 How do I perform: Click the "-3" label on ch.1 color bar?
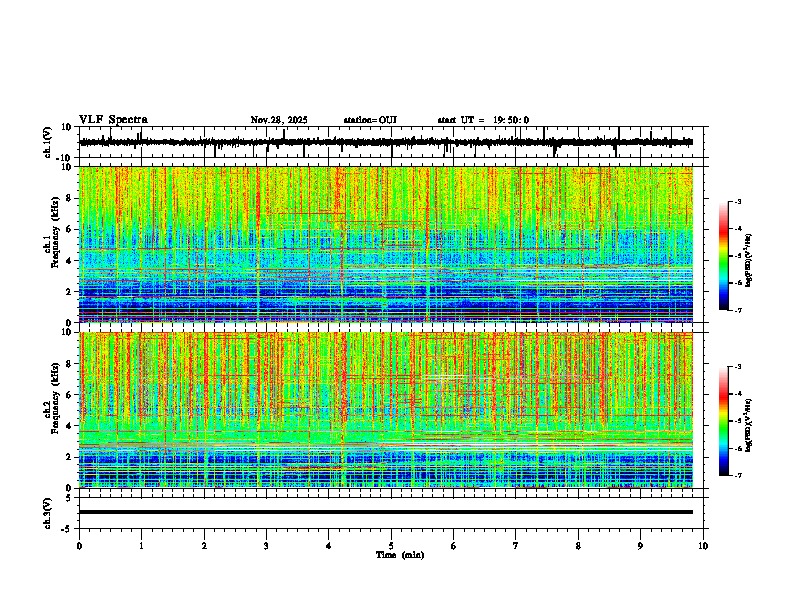tap(738, 201)
